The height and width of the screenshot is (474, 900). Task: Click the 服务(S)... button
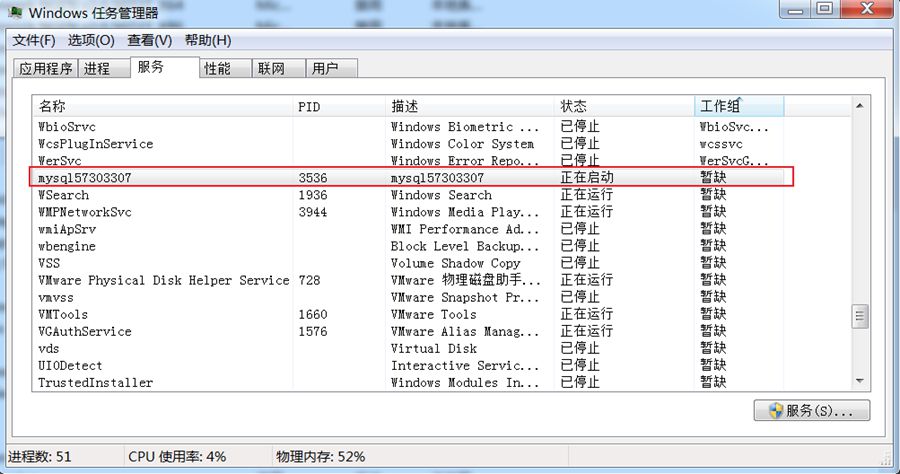pyautogui.click(x=811, y=411)
